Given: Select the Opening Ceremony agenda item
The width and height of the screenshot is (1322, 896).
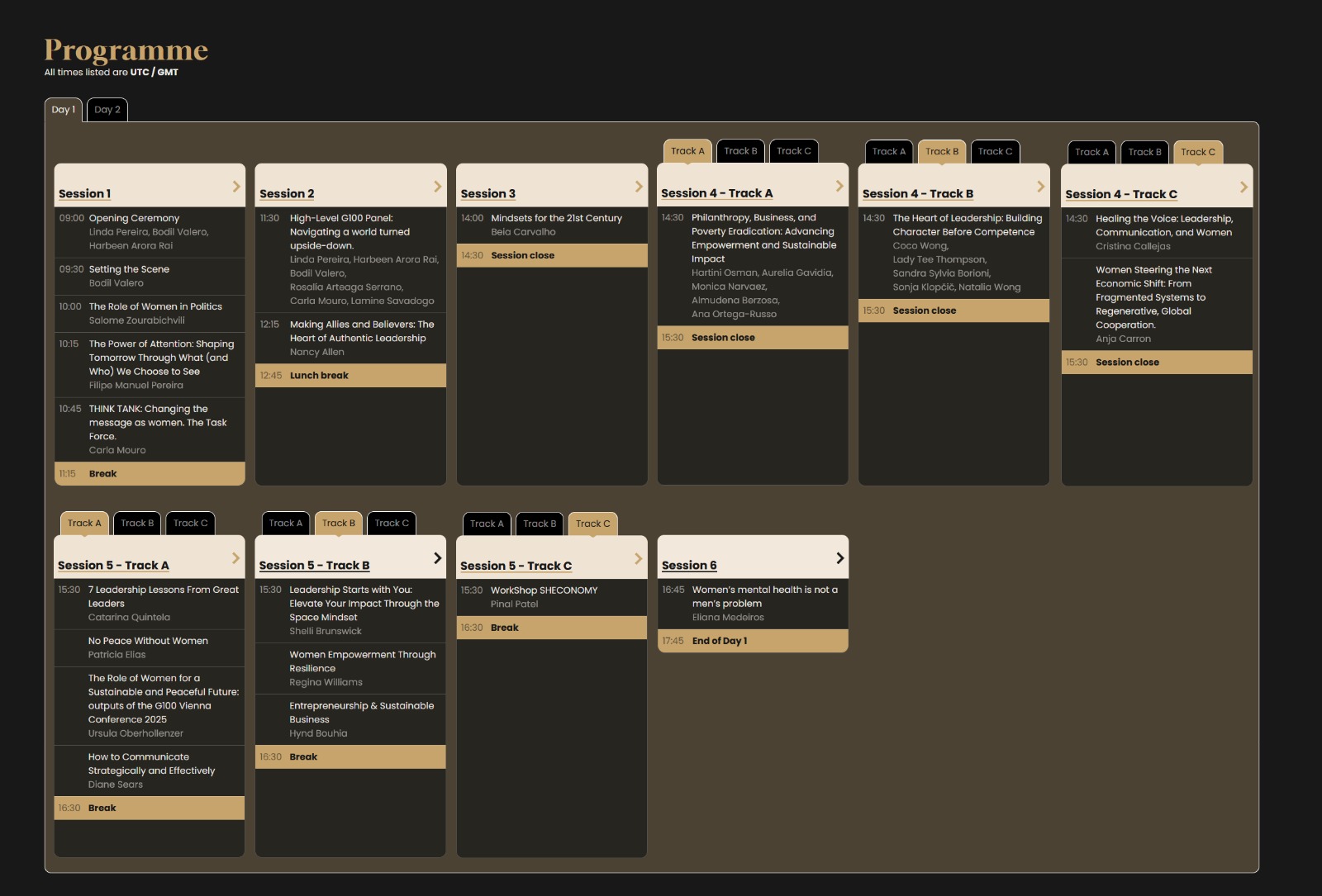Looking at the screenshot, I should point(134,219).
